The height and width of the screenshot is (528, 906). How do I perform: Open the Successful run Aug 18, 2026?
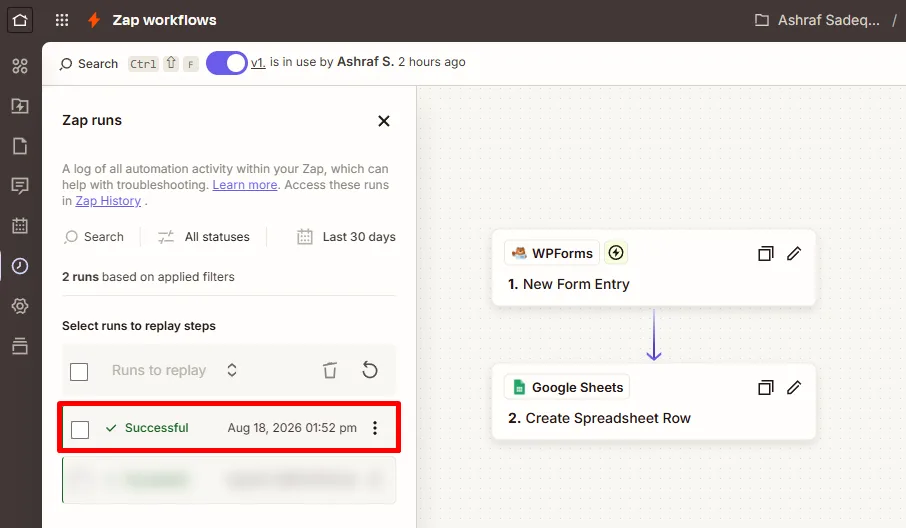coord(229,427)
